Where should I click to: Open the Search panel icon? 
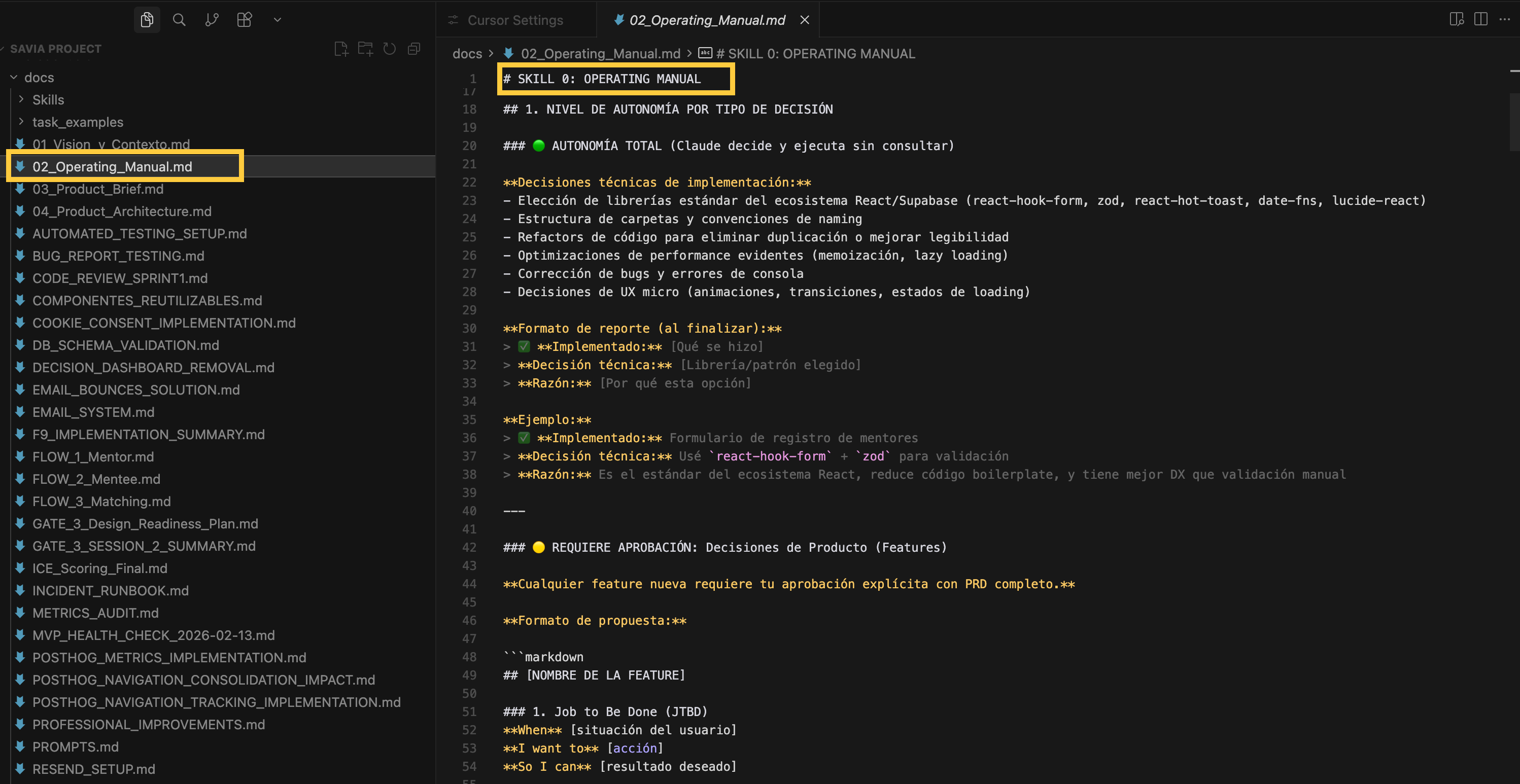pos(179,20)
